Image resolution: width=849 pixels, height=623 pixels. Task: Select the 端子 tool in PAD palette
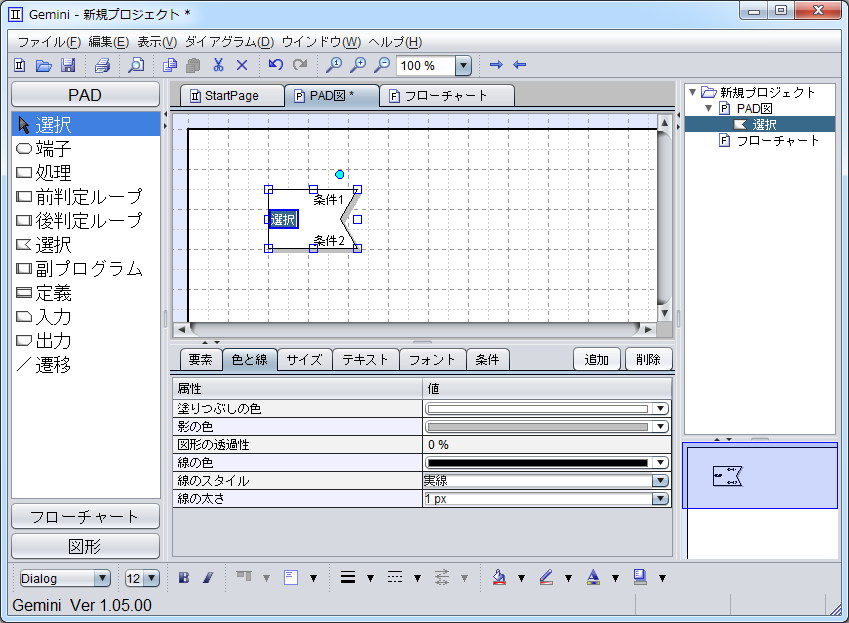click(x=86, y=148)
